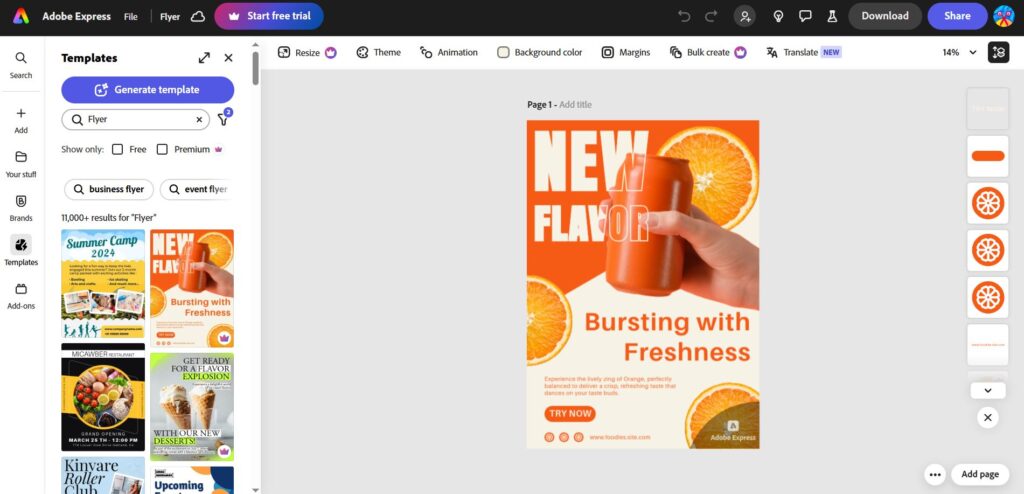The width and height of the screenshot is (1024, 494).
Task: Click the Flyer document name
Action: click(x=170, y=17)
